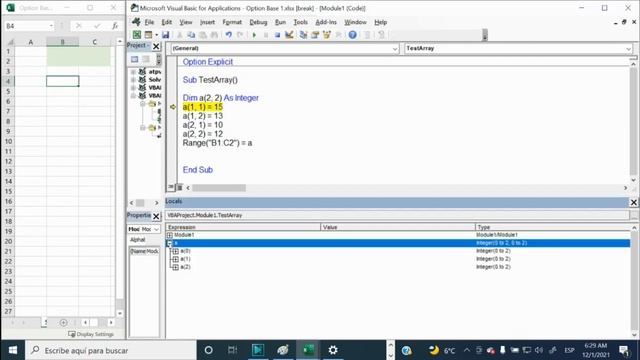The height and width of the screenshot is (360, 640).
Task: Close the Locals window
Action: [633, 202]
